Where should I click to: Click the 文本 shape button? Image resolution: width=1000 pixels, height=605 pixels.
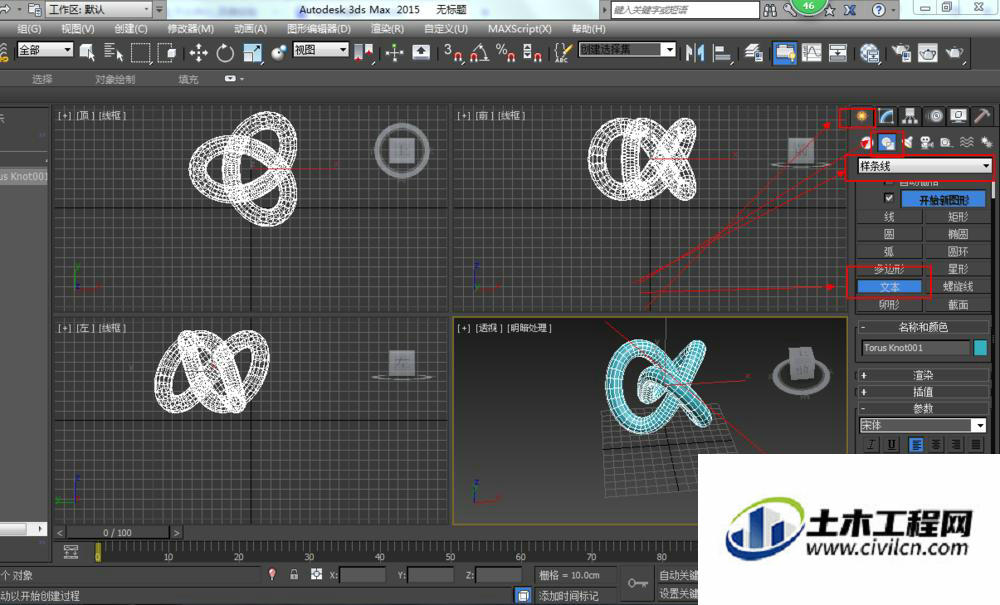tap(889, 287)
